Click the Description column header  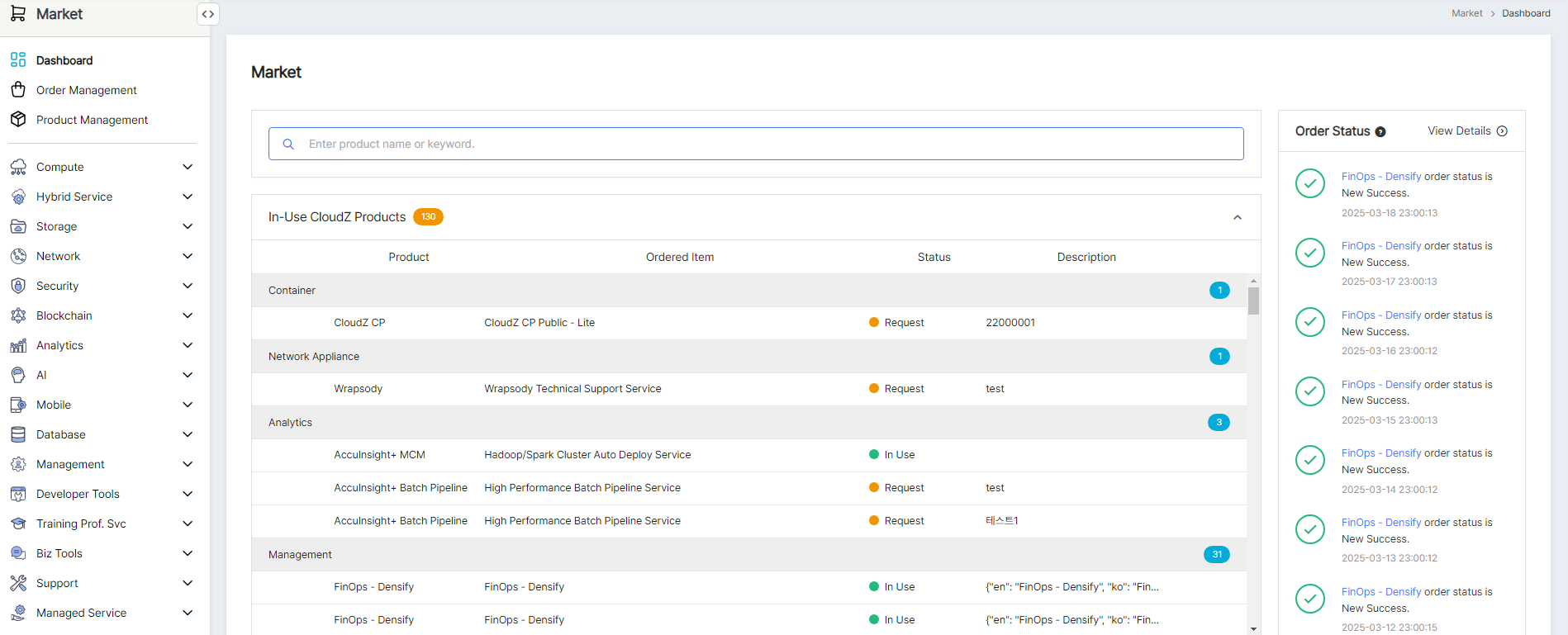pyautogui.click(x=1086, y=257)
